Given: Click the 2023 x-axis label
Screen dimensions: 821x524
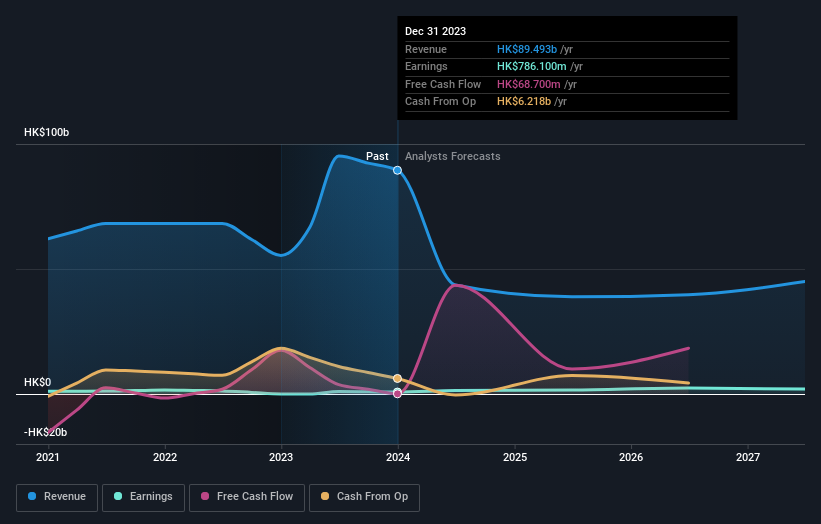Looking at the screenshot, I should pyautogui.click(x=281, y=457).
